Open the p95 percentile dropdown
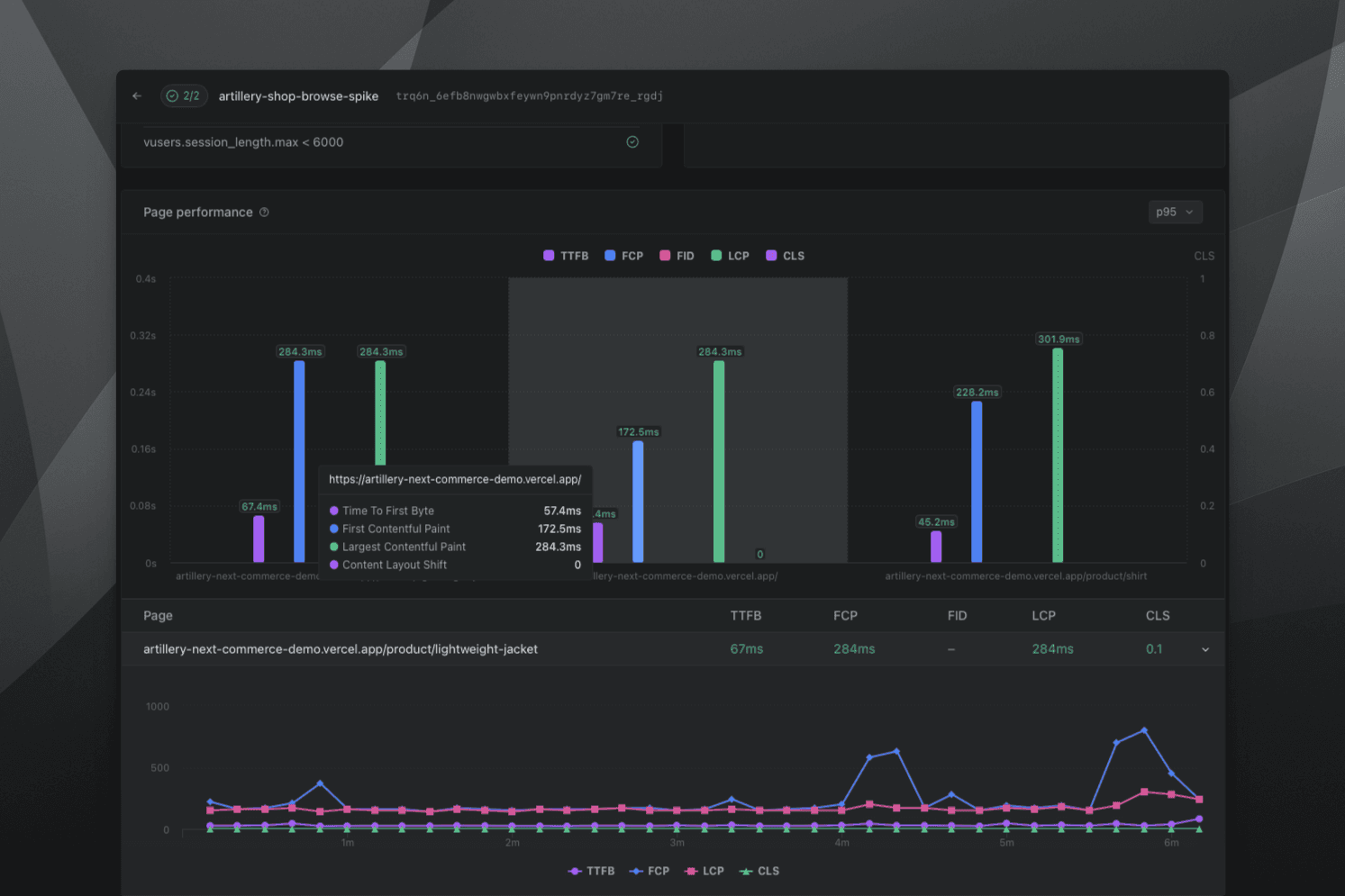The height and width of the screenshot is (896, 1345). click(1176, 212)
